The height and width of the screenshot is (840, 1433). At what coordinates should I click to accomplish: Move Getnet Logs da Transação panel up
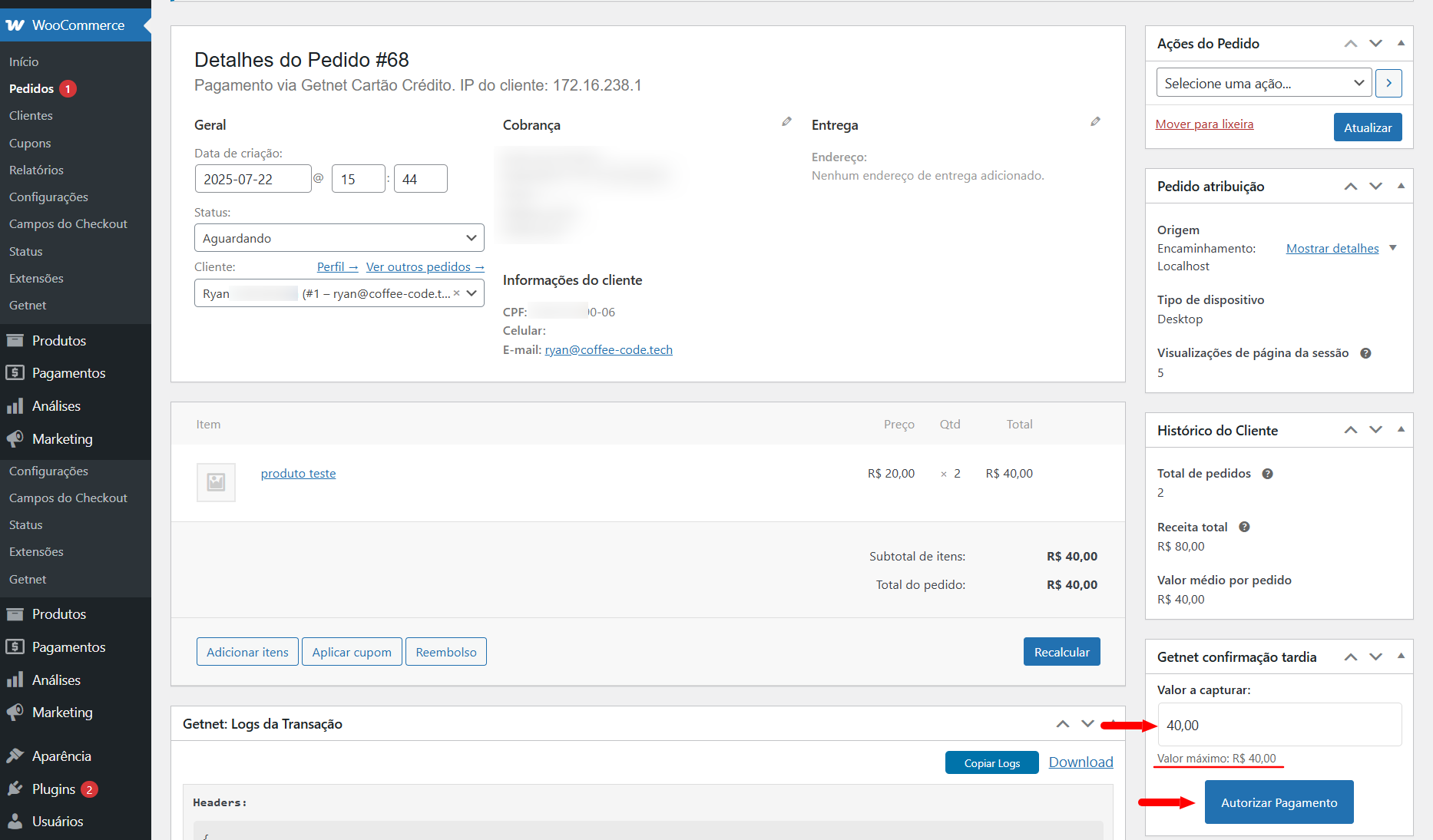1063,724
